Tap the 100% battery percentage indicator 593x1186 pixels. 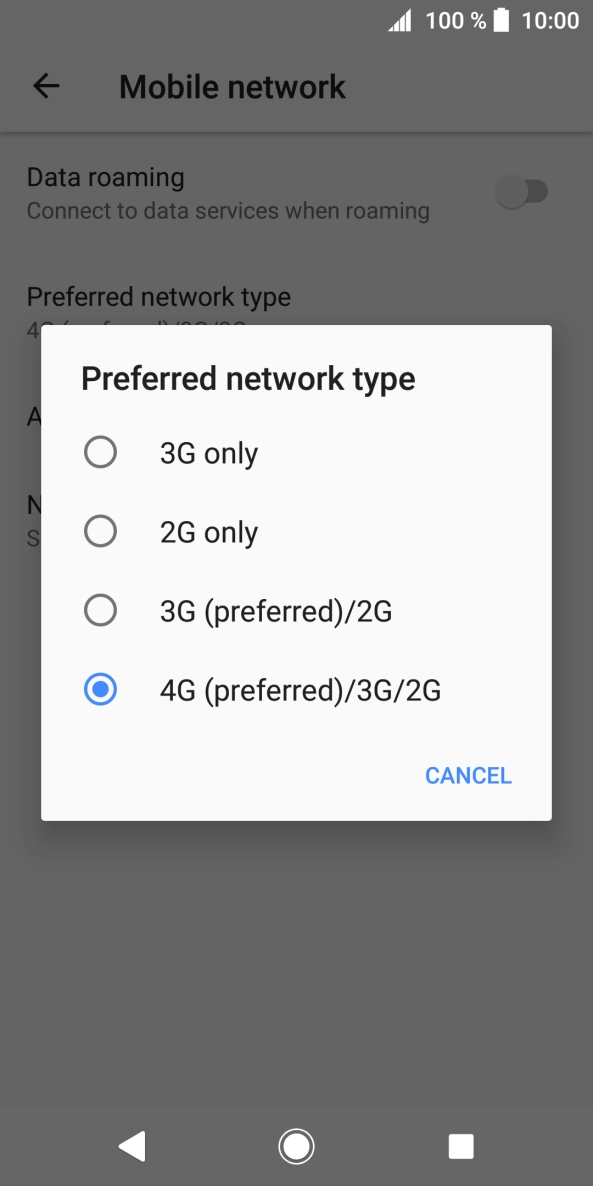[448, 19]
